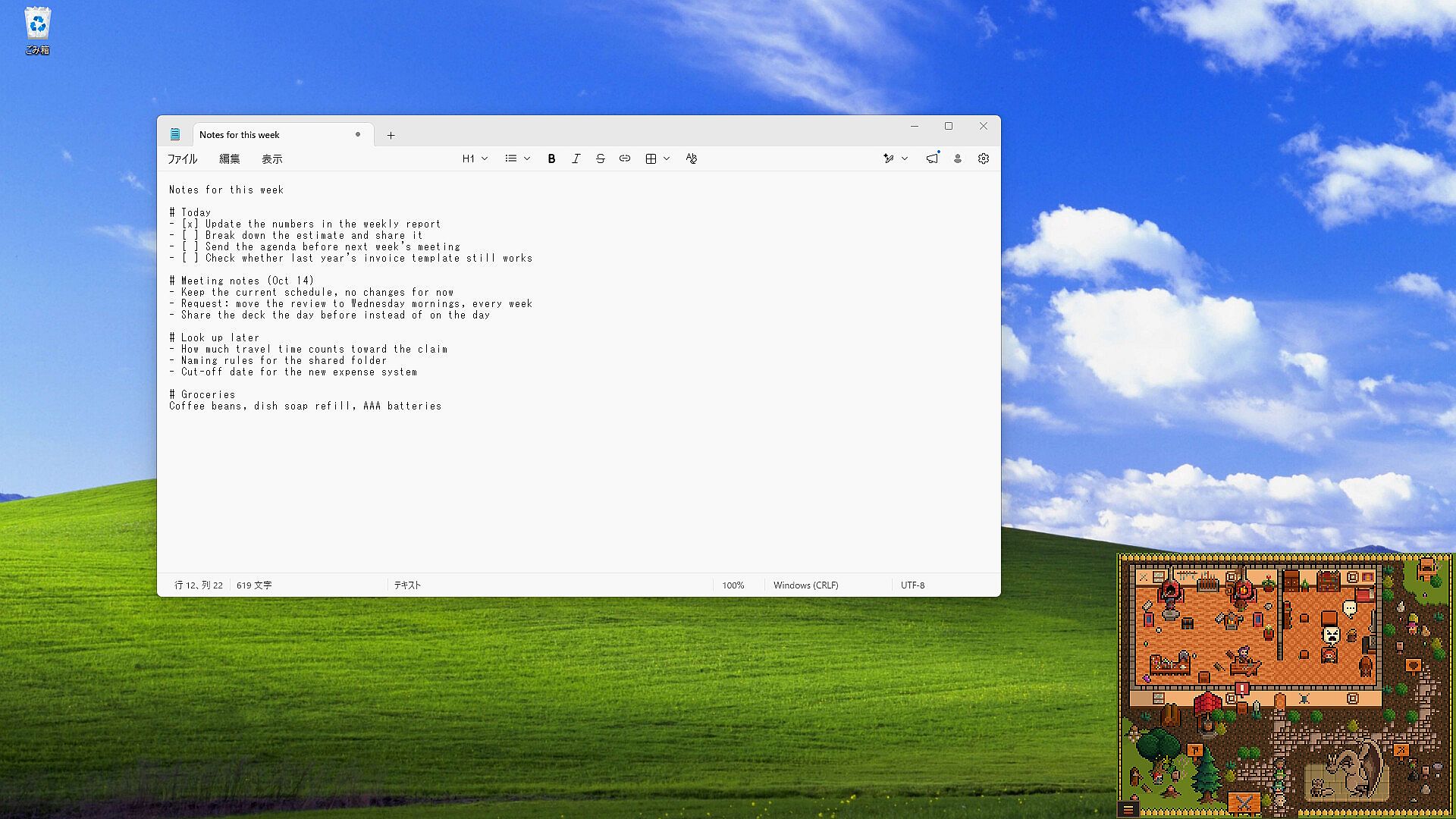
Task: Click the '# Look up later' heading
Action: [215, 337]
